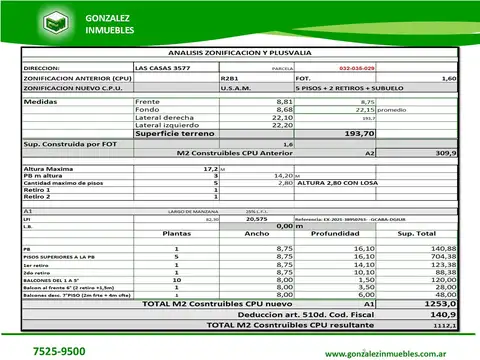Click ZONIFICACION NUEVO C.P.U. label
This screenshot has width=480, height=360.
point(73,88)
